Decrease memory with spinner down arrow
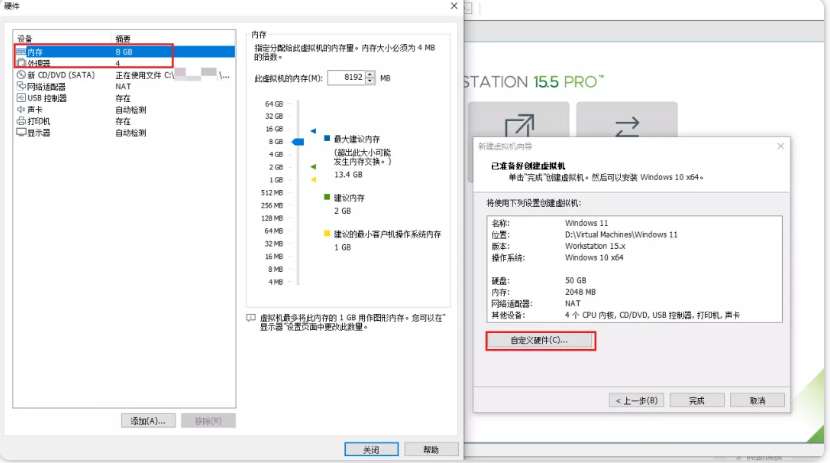The width and height of the screenshot is (830, 463). tap(371, 81)
